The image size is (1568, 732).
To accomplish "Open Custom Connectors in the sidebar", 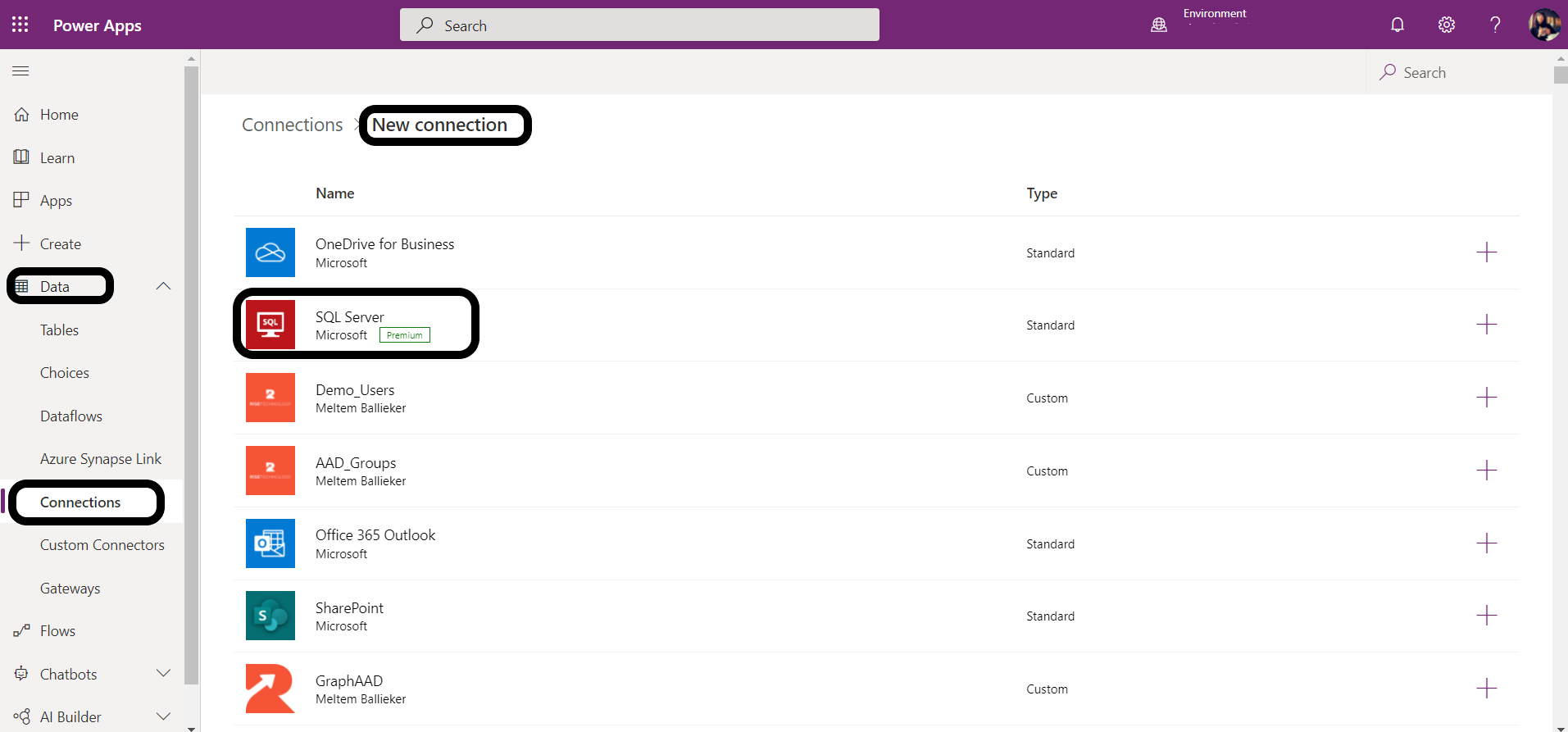I will 102,545.
